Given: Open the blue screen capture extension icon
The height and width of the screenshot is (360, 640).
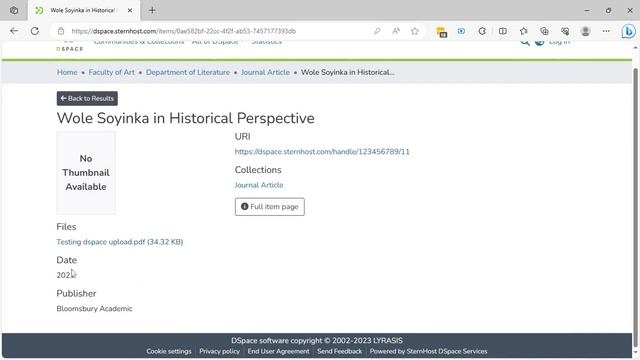Looking at the screenshot, I should [461, 31].
